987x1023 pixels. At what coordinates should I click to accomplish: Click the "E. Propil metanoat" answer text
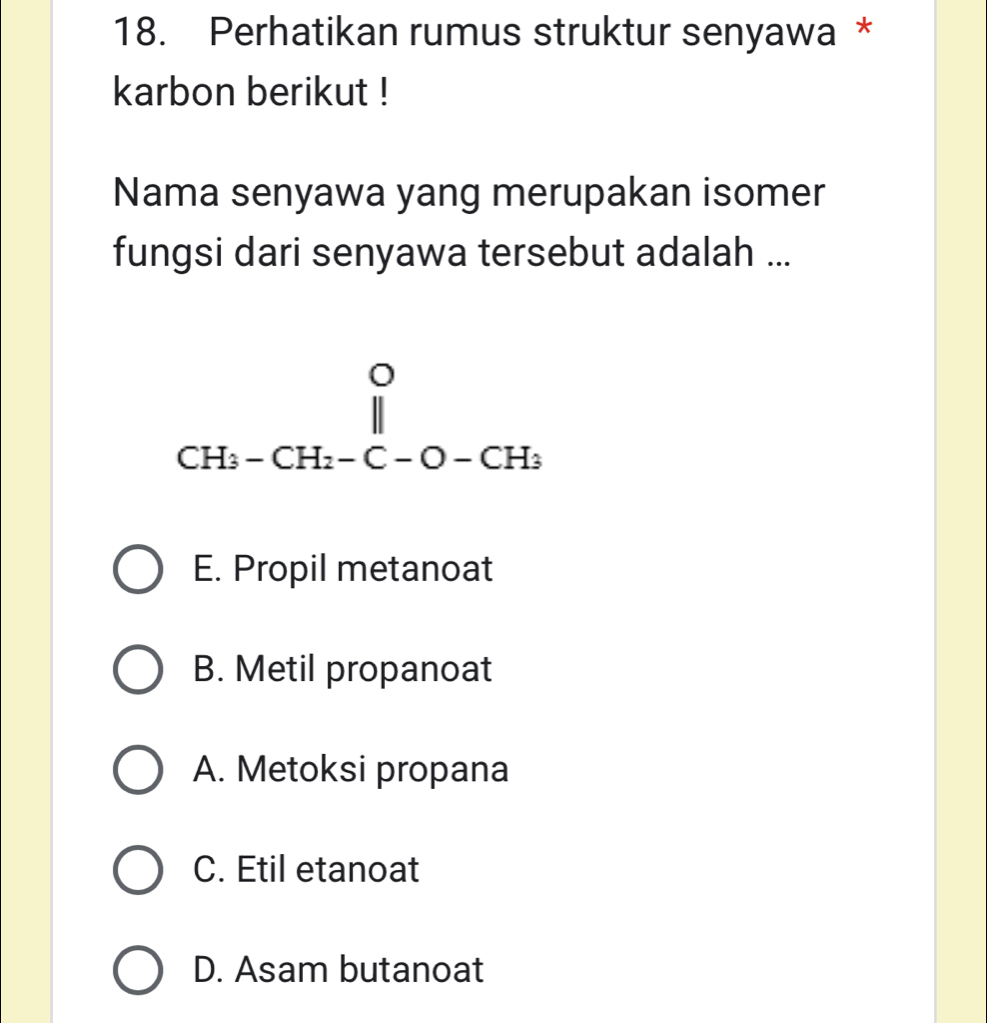coord(344,570)
